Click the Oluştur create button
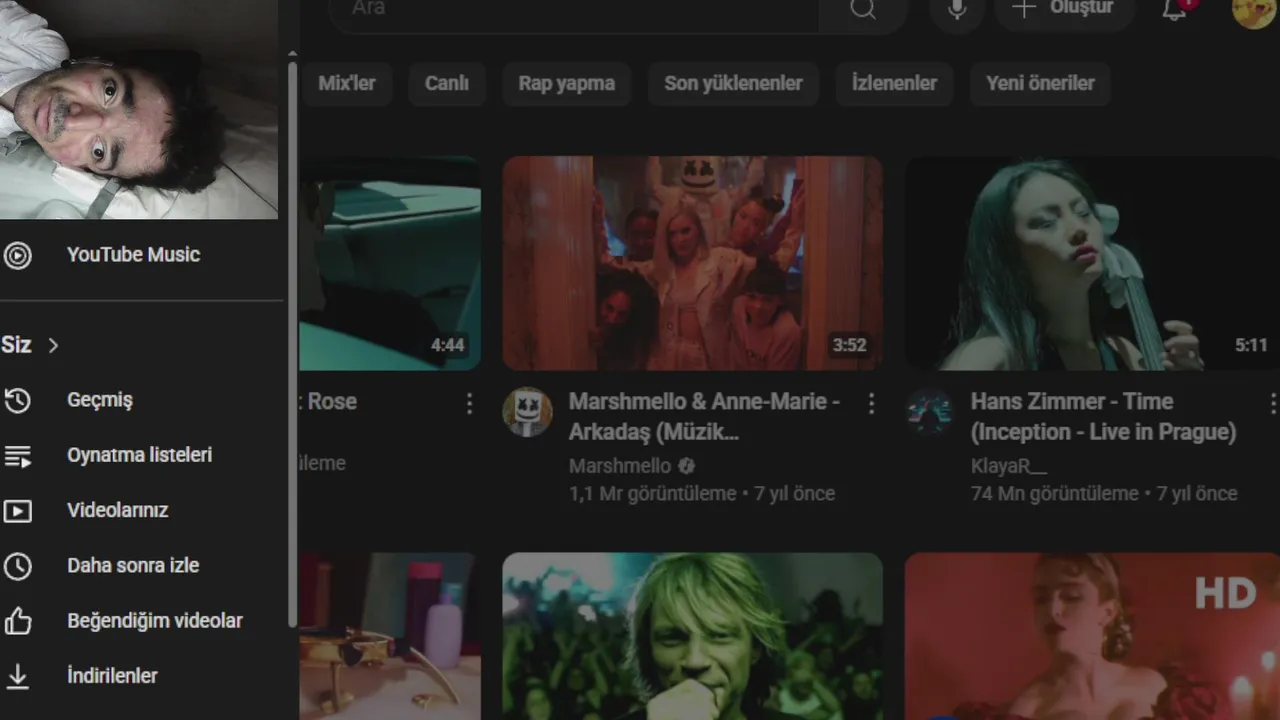 [1063, 10]
